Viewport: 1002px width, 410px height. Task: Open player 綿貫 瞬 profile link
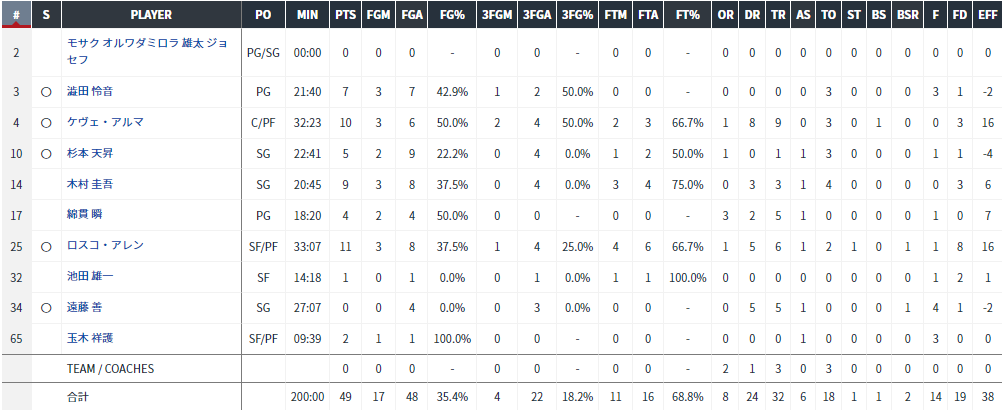coord(84,215)
